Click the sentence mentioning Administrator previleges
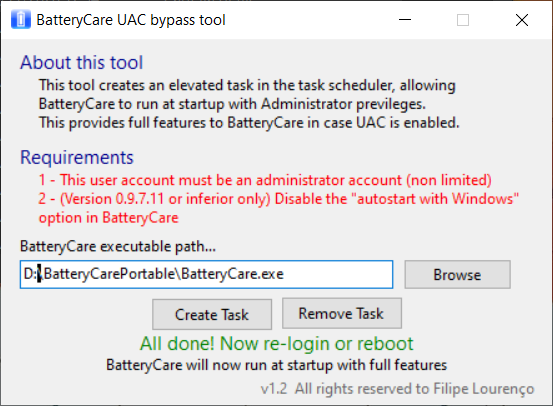 pyautogui.click(x=232, y=104)
